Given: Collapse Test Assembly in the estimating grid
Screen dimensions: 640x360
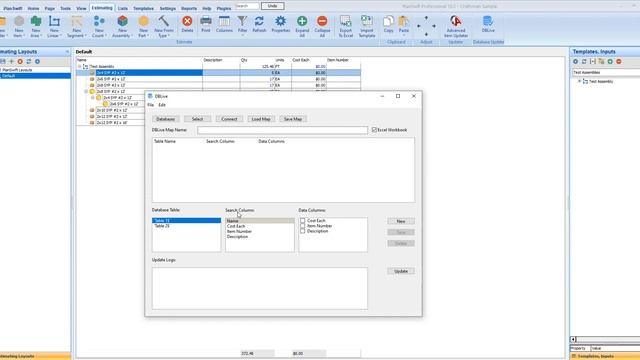Looking at the screenshot, I should pyautogui.click(x=80, y=66).
